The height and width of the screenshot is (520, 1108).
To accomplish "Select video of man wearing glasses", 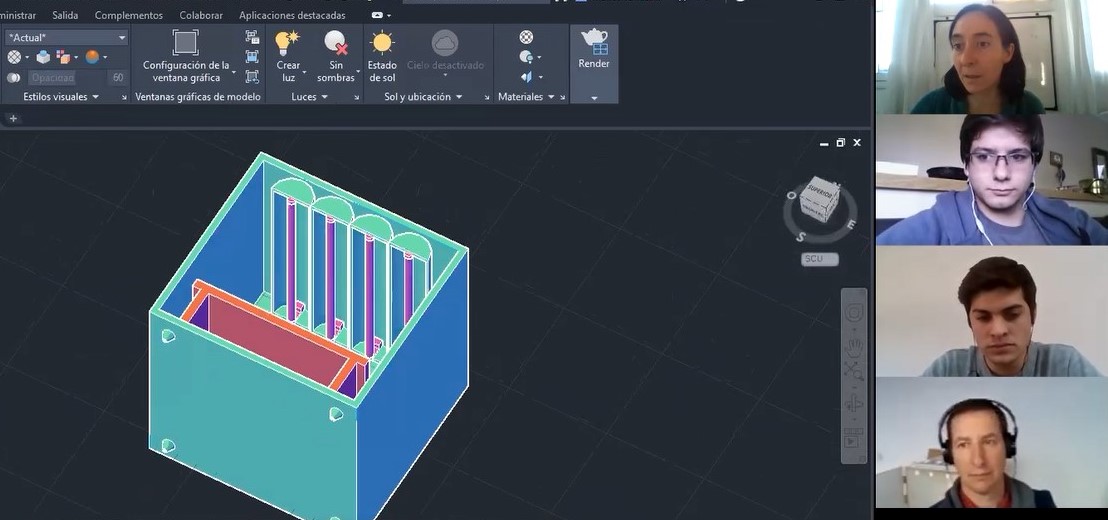I will (x=992, y=180).
